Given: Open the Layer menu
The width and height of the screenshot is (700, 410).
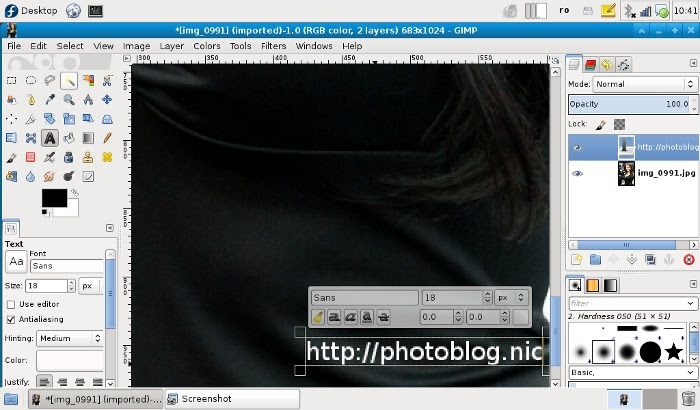Looking at the screenshot, I should pyautogui.click(x=171, y=46).
